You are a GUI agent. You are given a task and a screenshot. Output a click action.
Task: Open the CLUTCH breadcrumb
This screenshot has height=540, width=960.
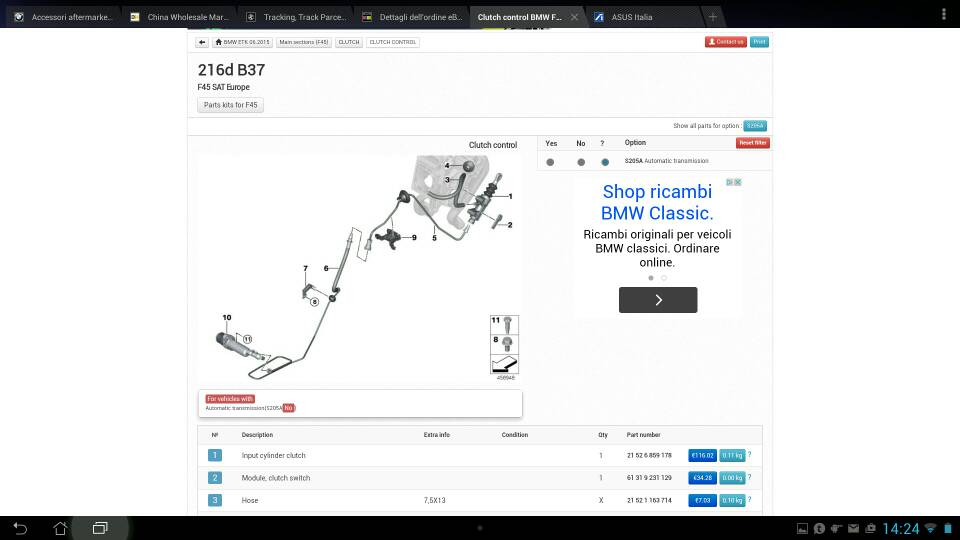click(x=349, y=42)
